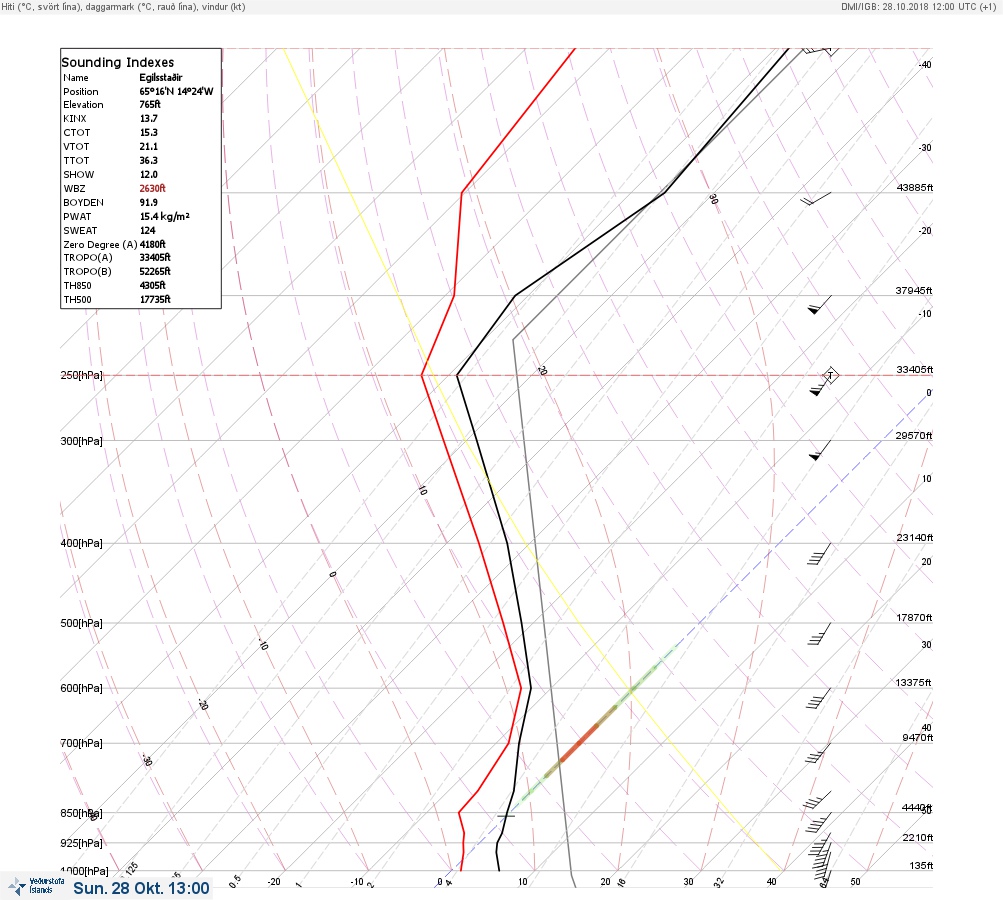Click the position value 65°16'N 14°24'W

click(x=177, y=91)
